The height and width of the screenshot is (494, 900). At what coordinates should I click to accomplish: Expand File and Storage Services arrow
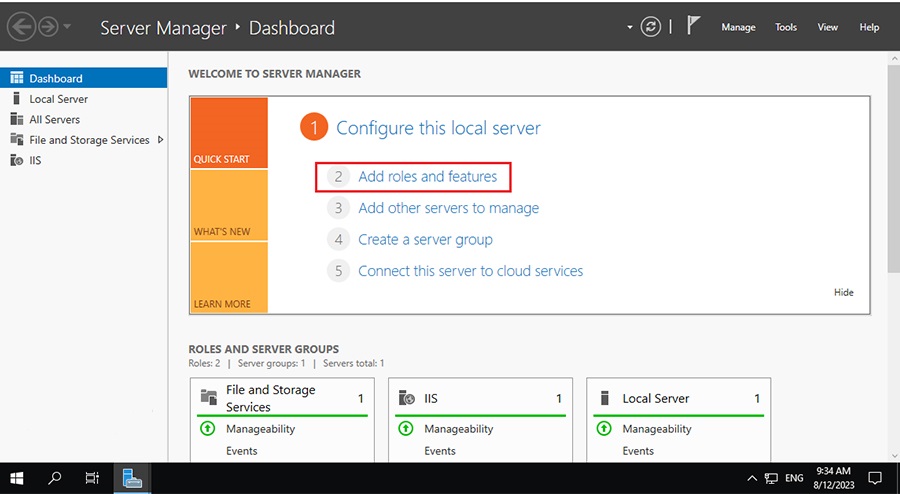pos(160,139)
